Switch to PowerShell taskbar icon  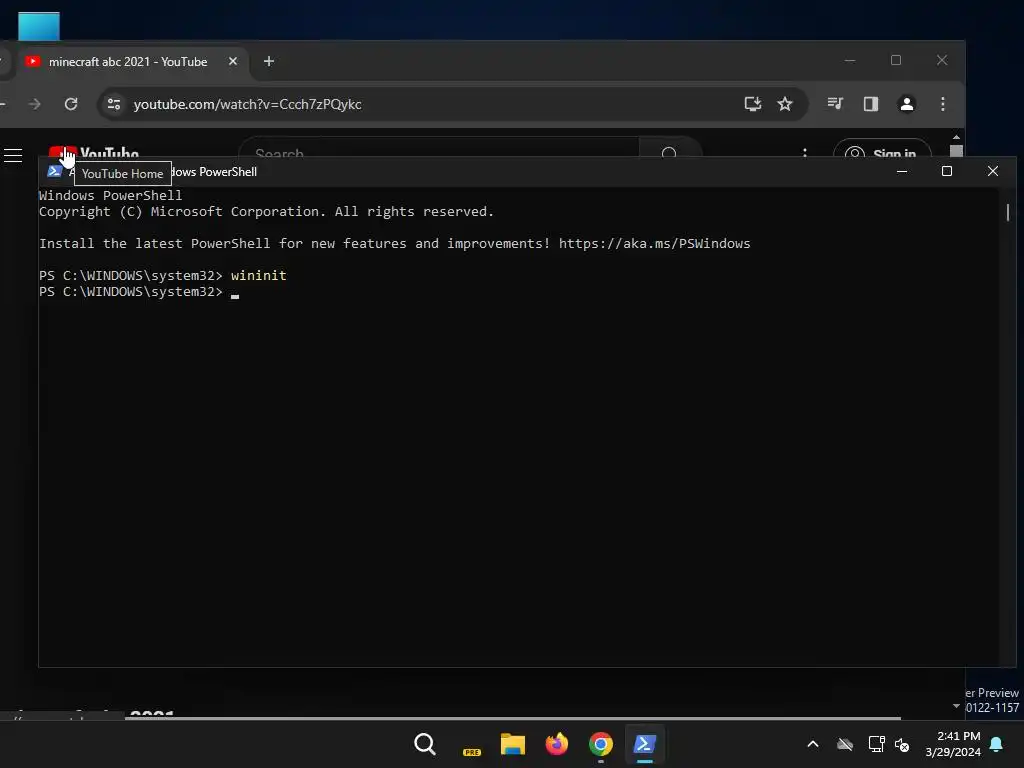click(x=645, y=744)
